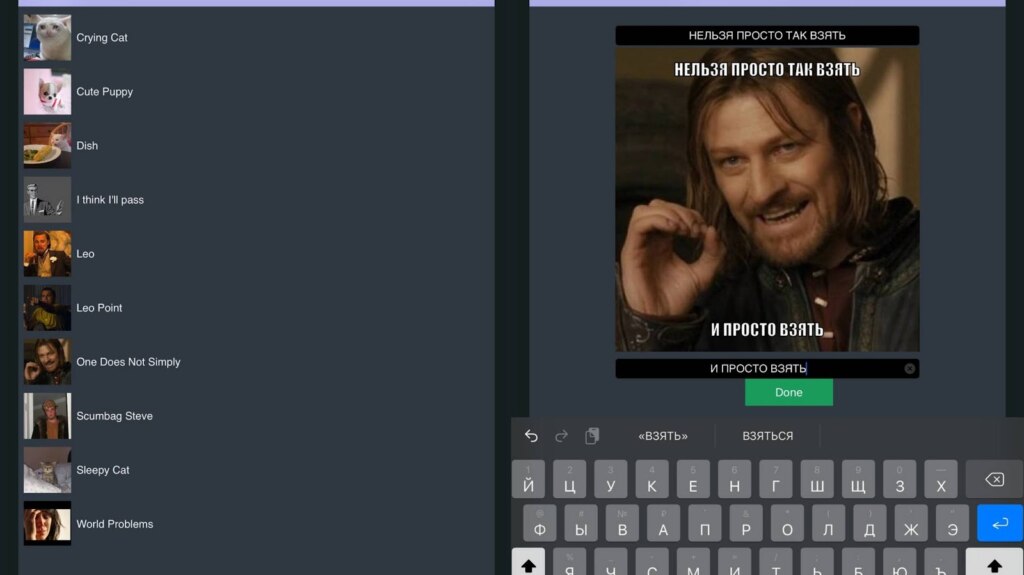Tap the Х key

(941, 480)
